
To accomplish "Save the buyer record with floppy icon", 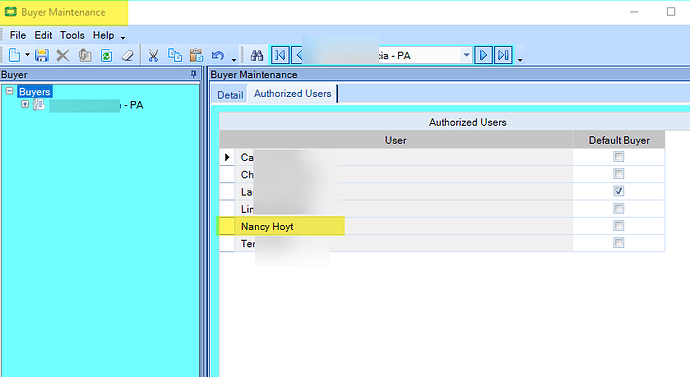I will pyautogui.click(x=42, y=55).
